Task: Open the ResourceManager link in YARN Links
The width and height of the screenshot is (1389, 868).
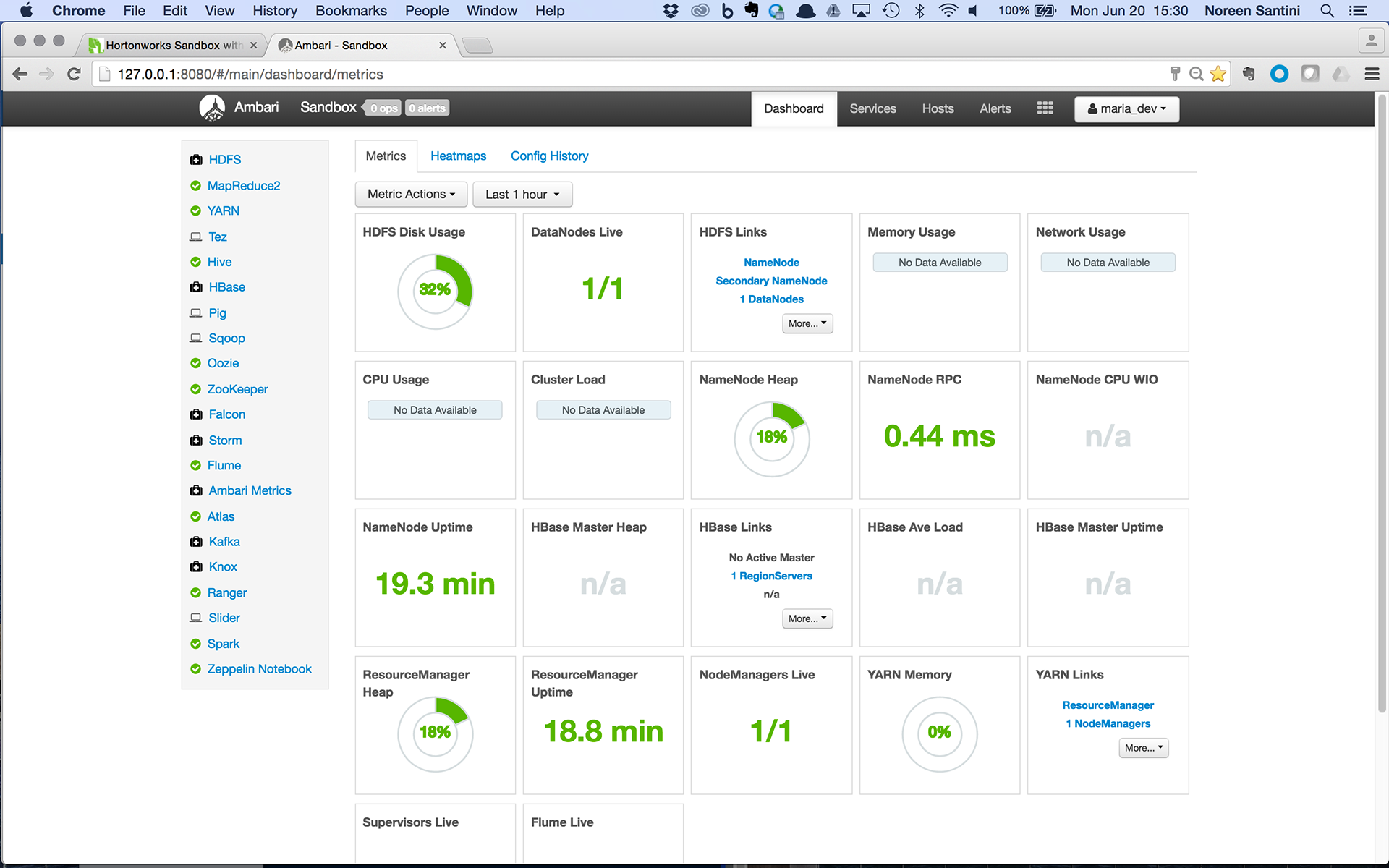Action: [1108, 705]
